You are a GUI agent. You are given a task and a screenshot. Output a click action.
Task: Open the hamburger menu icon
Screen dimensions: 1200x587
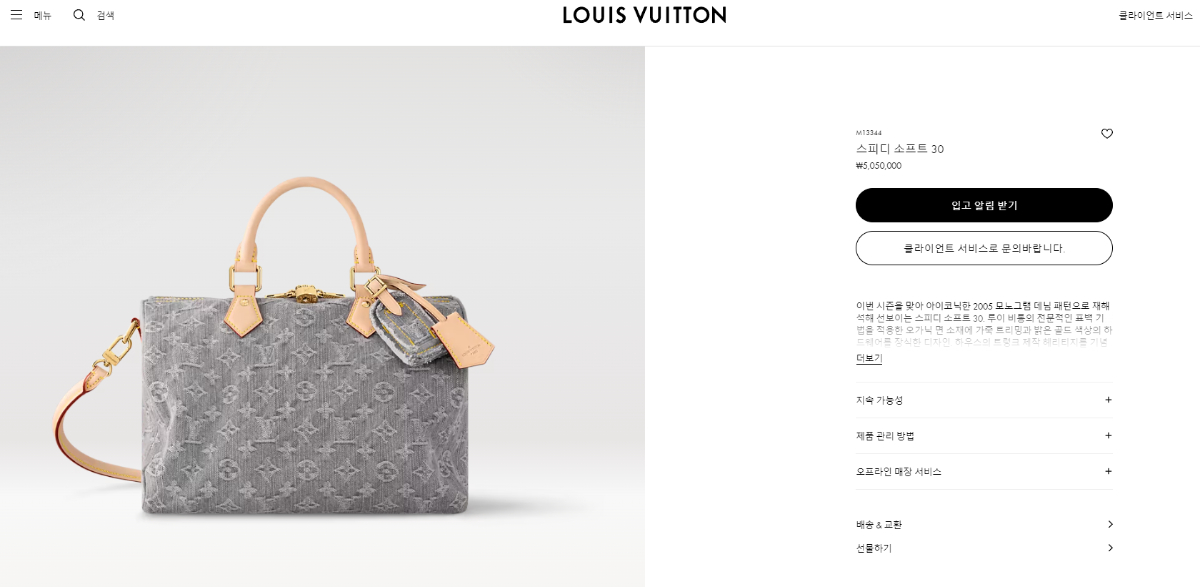coord(16,15)
